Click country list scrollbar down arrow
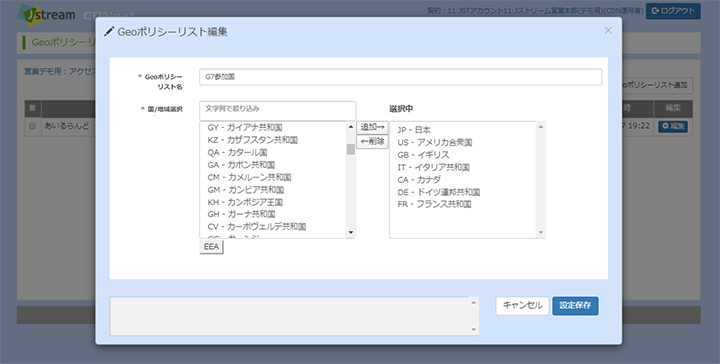Image resolution: width=720 pixels, height=364 pixels. click(x=351, y=233)
